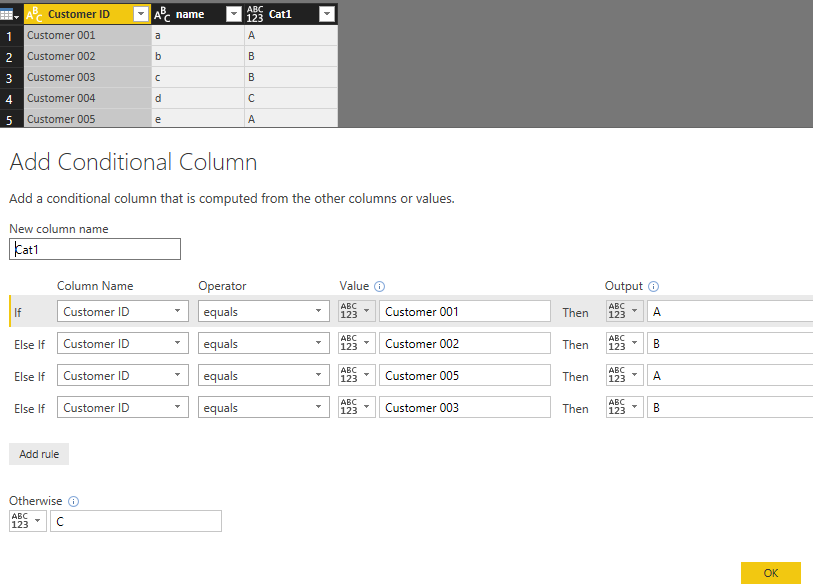Click the Customer 005 value field
The height and width of the screenshot is (586, 813).
point(465,375)
